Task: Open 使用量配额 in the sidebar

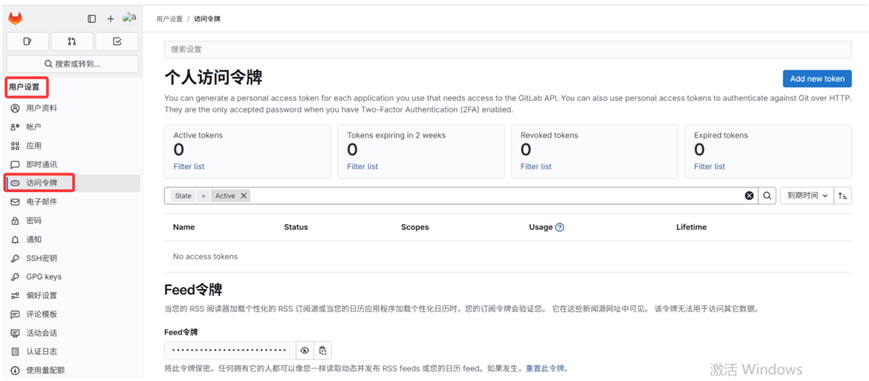Action: [73, 370]
